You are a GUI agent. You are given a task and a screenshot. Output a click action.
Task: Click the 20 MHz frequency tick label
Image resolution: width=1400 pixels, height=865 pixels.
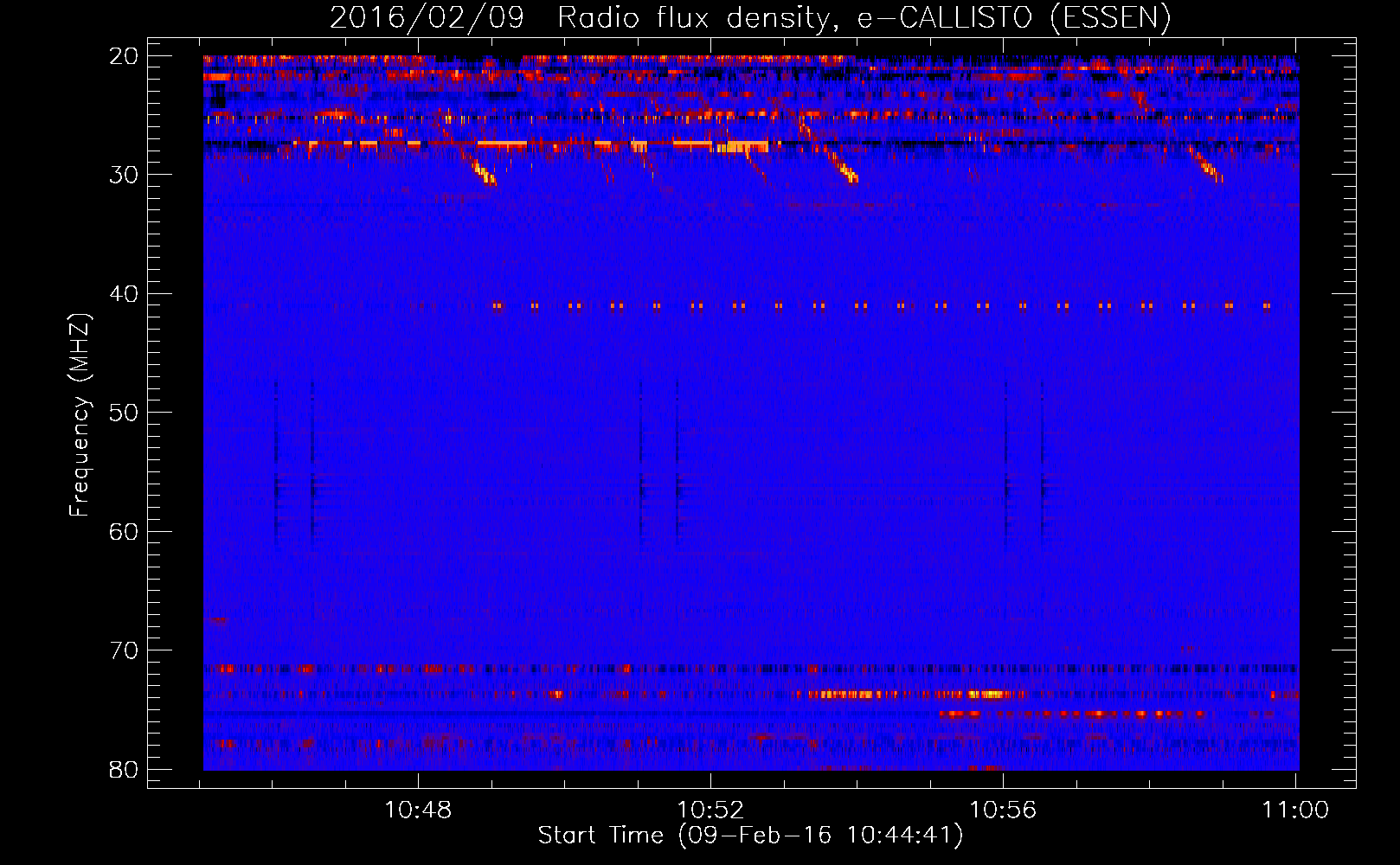coord(125,56)
